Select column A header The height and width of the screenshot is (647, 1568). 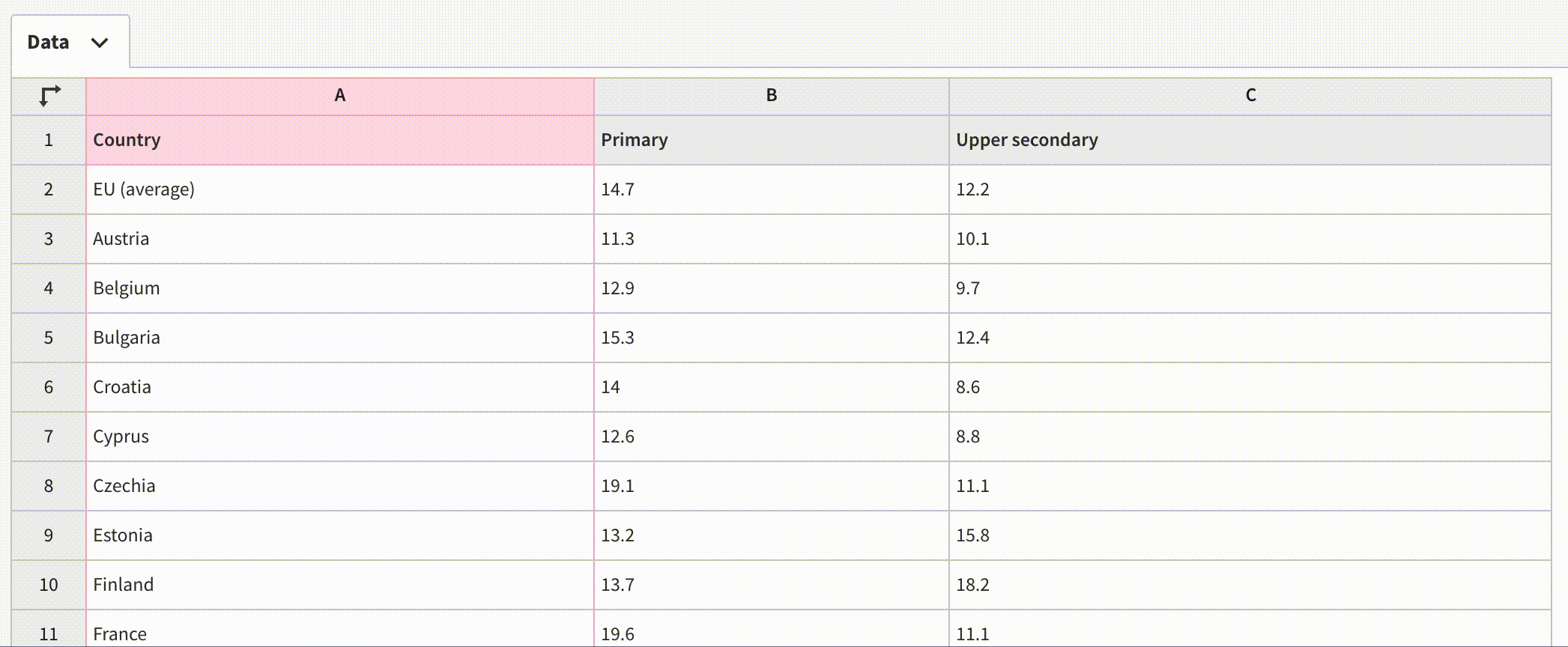click(x=339, y=96)
